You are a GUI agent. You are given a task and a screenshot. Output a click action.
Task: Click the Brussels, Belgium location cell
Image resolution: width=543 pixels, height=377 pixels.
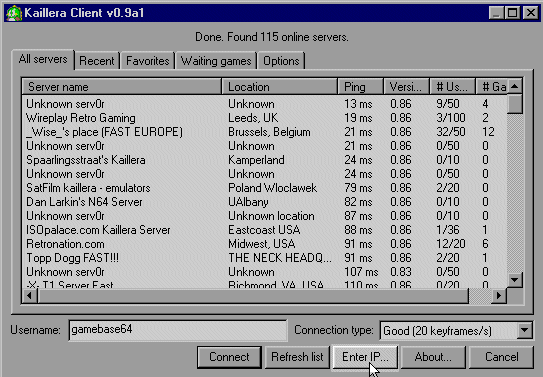pos(269,132)
